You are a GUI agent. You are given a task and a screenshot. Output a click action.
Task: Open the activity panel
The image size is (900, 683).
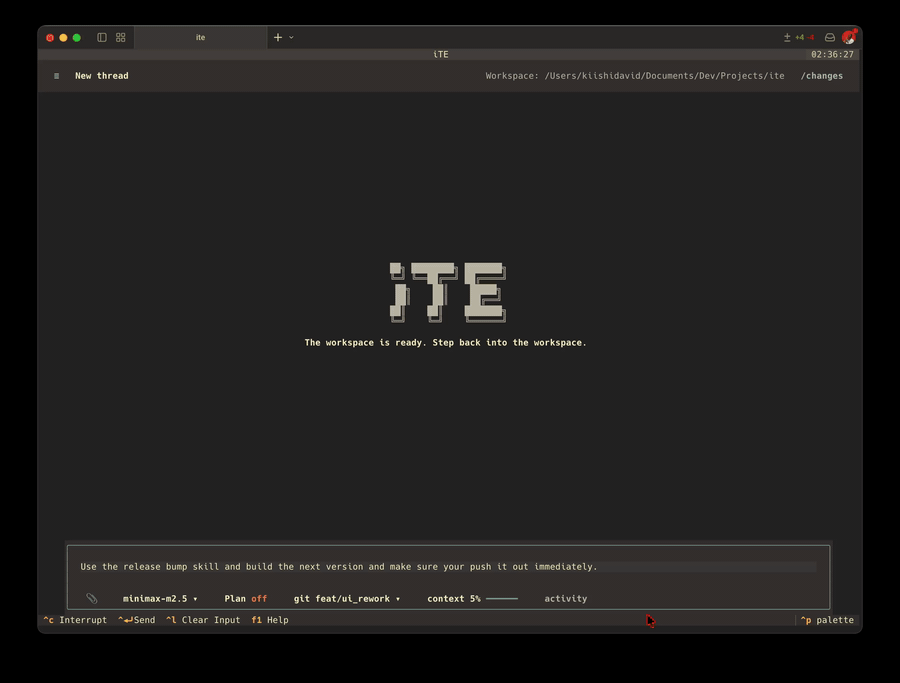tap(565, 599)
